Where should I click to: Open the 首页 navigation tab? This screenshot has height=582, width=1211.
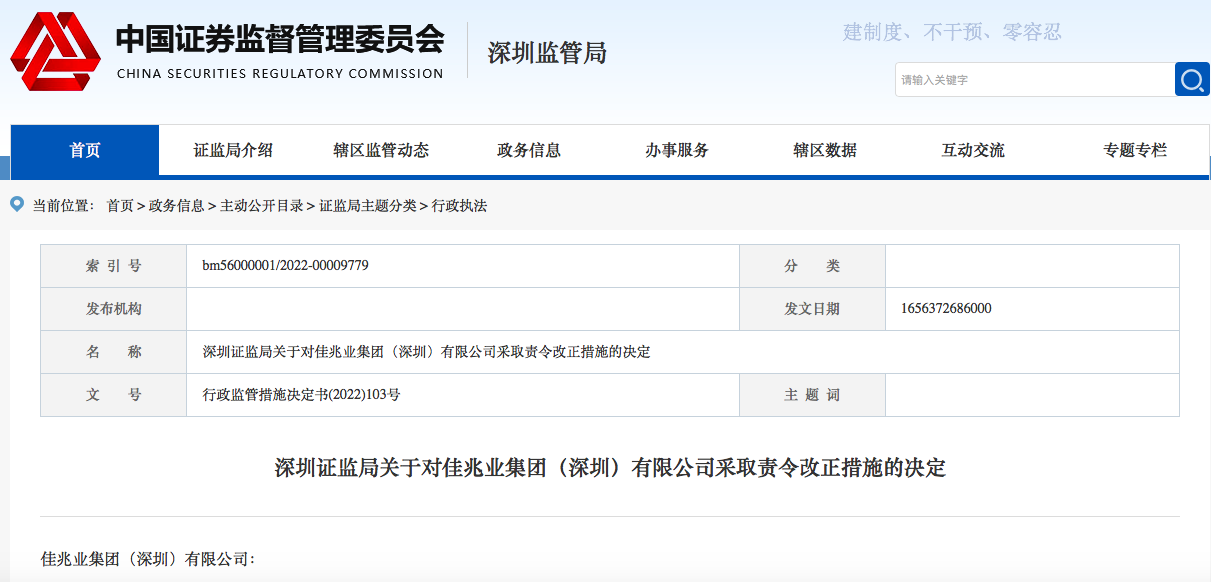[85, 151]
